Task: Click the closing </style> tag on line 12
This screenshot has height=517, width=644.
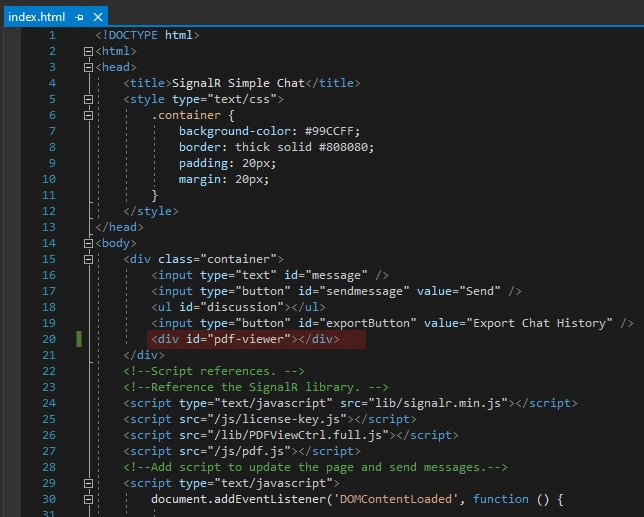Action: (x=151, y=211)
